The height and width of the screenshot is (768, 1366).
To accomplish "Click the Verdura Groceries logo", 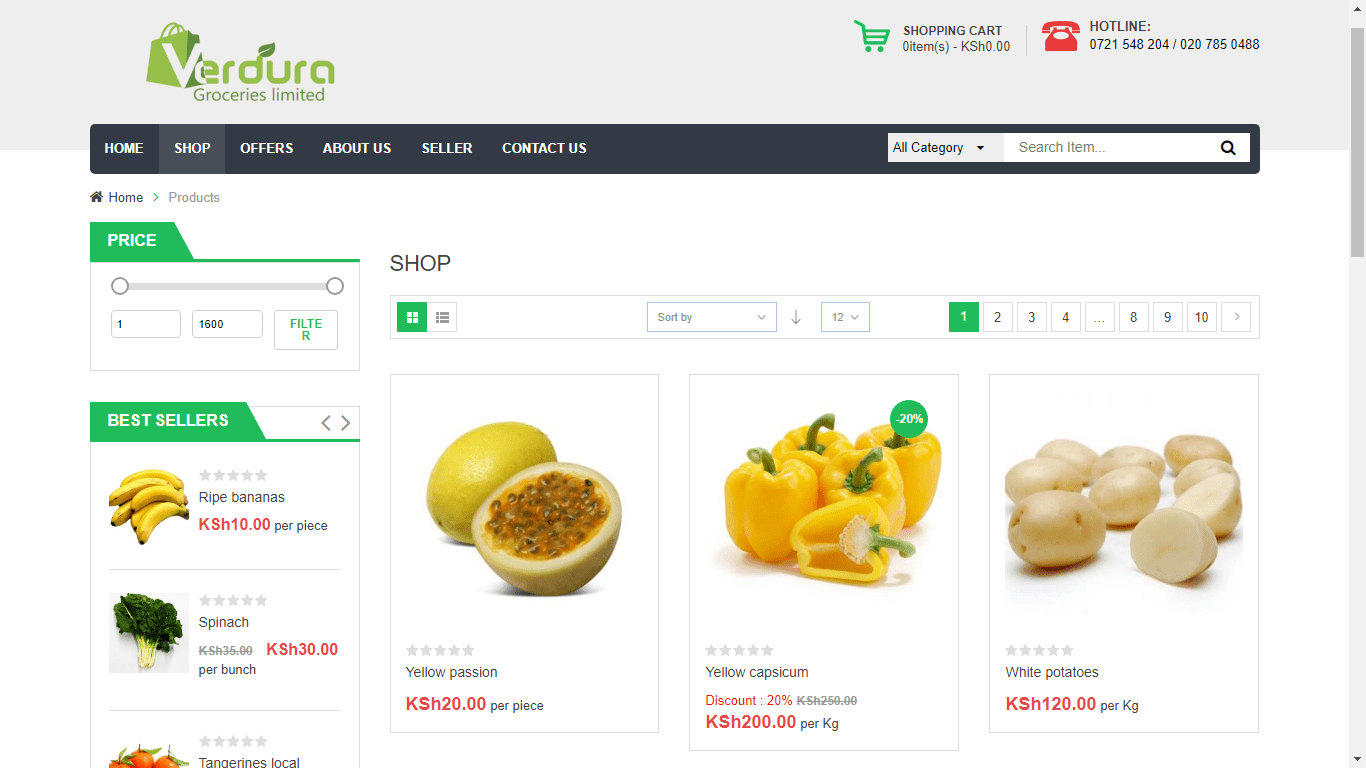I will [240, 63].
